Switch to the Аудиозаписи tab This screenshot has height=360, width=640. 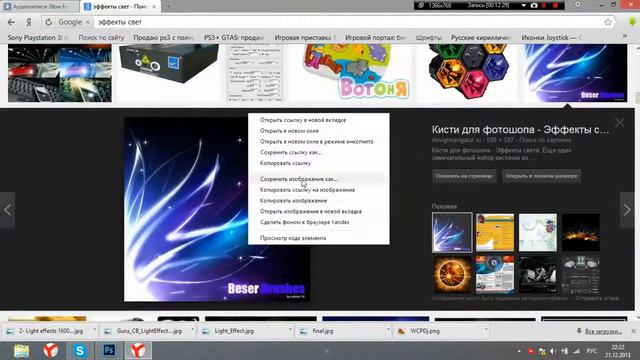40,7
